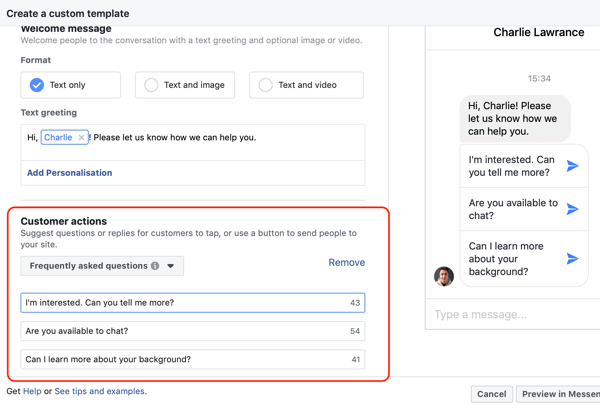Click Remove to delete customer actions
The height and width of the screenshot is (409, 600).
coord(346,263)
